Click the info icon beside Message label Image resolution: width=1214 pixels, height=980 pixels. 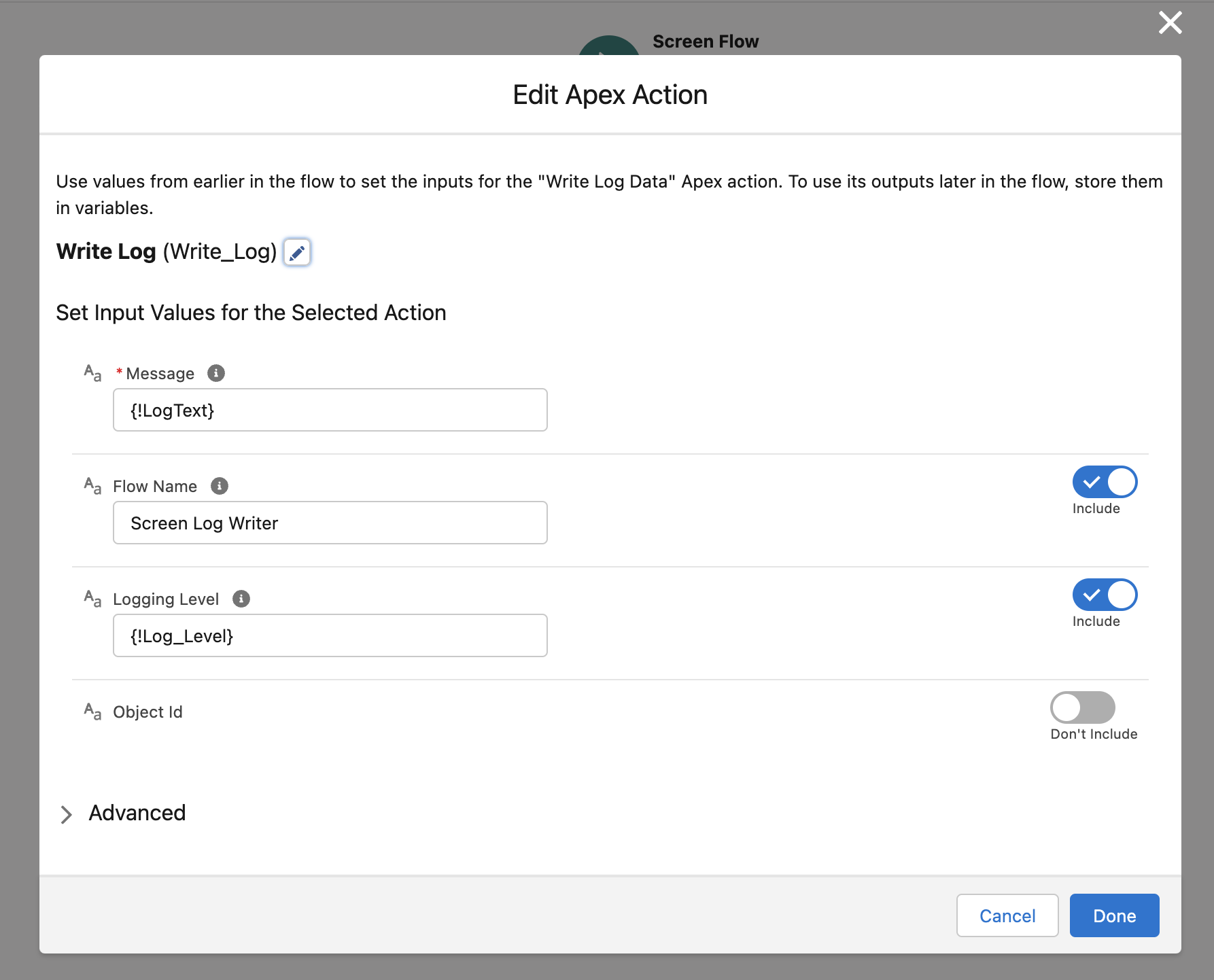(216, 373)
